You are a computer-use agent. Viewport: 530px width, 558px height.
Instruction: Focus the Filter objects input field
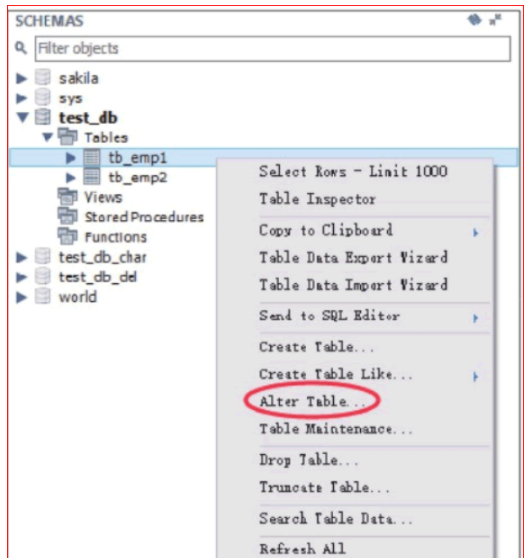(x=273, y=49)
